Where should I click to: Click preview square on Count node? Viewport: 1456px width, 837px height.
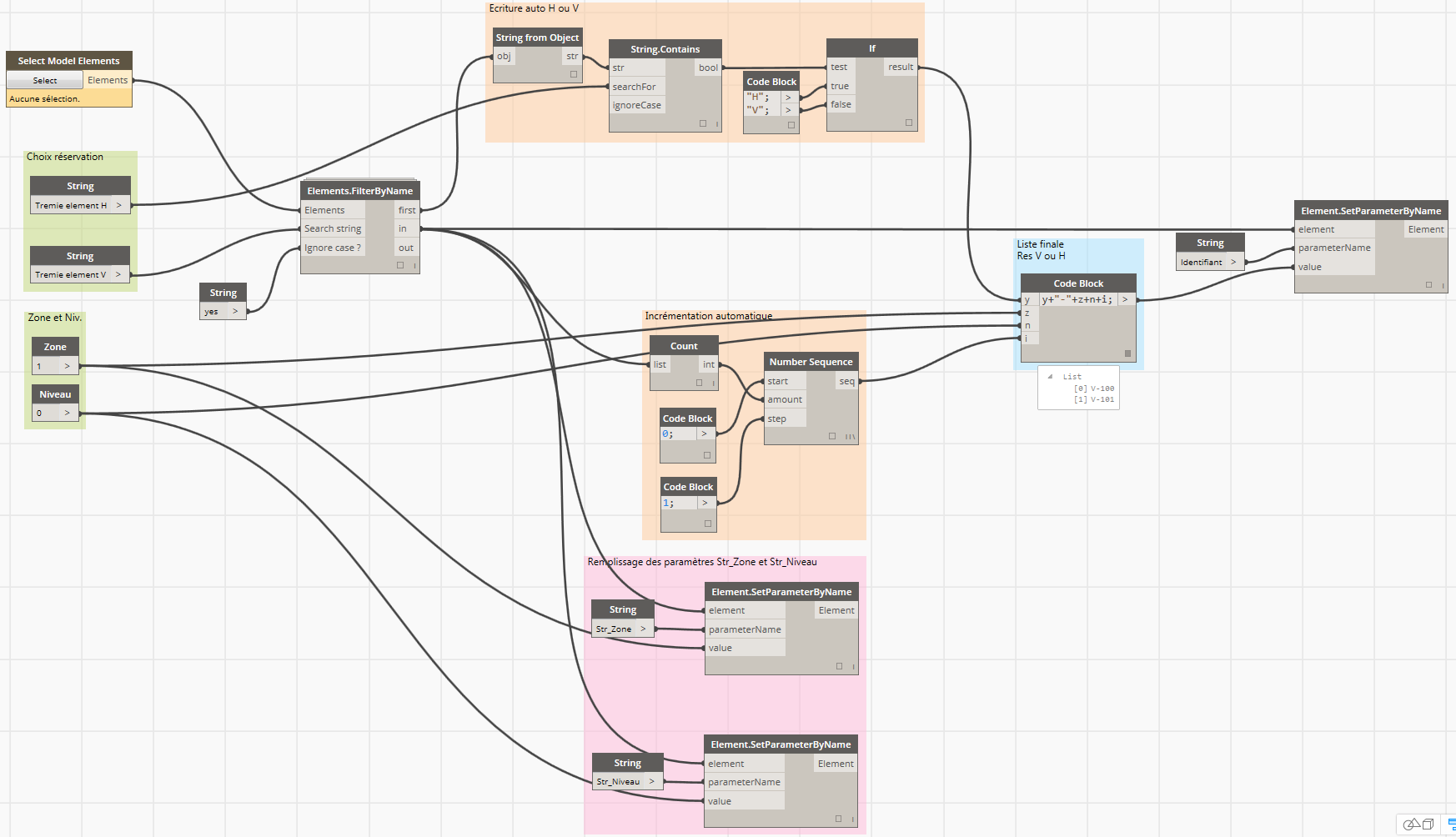700,383
